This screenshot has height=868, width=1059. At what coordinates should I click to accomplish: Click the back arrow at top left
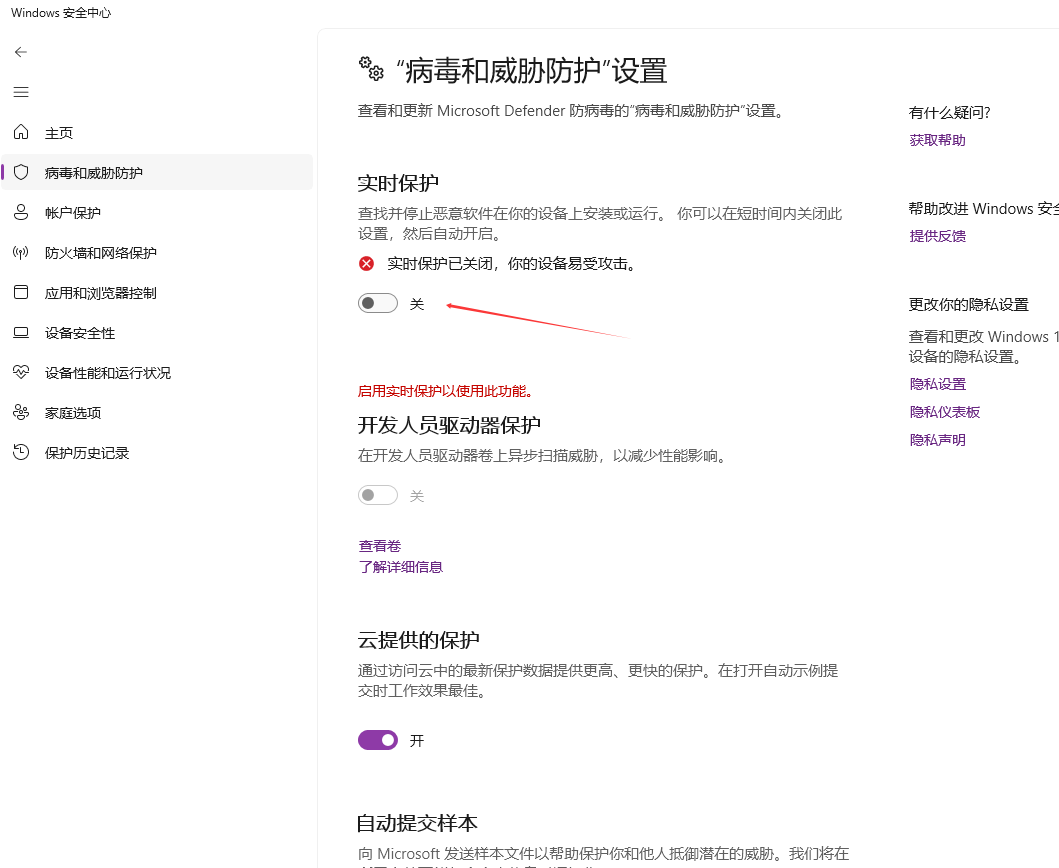[20, 51]
